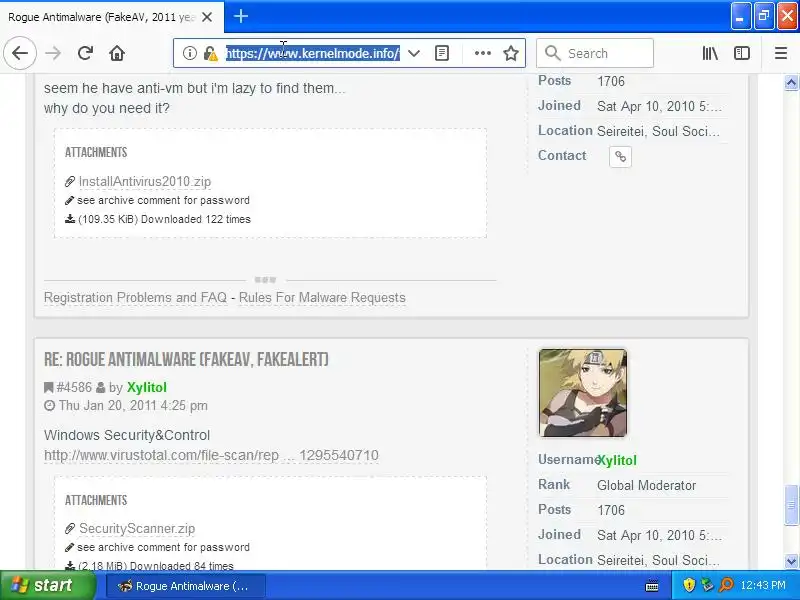
Task: Click the 'Thu Jan 20, 2011 4:25 pm' timestamp
Action: point(133,406)
